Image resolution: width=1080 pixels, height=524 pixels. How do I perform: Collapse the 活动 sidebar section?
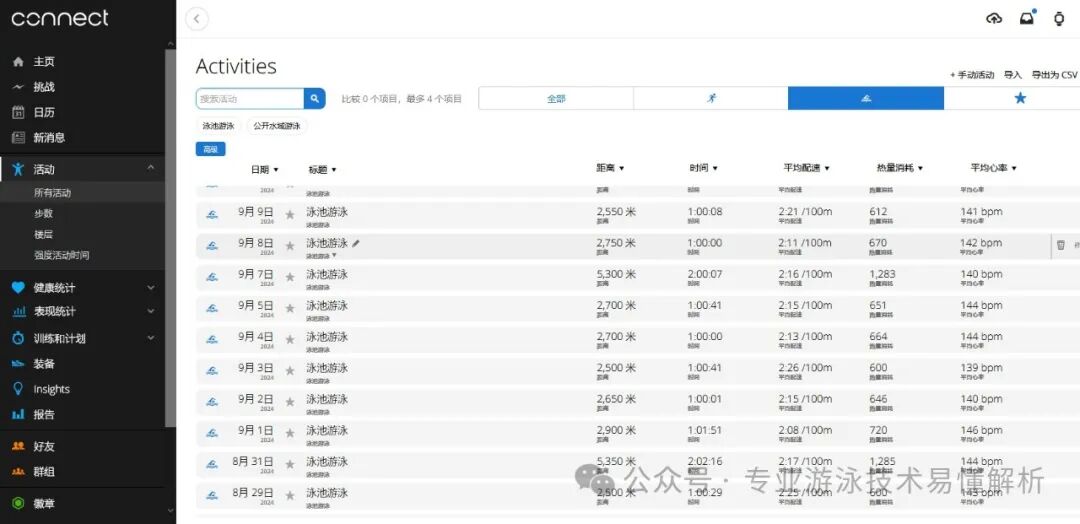pyautogui.click(x=151, y=169)
